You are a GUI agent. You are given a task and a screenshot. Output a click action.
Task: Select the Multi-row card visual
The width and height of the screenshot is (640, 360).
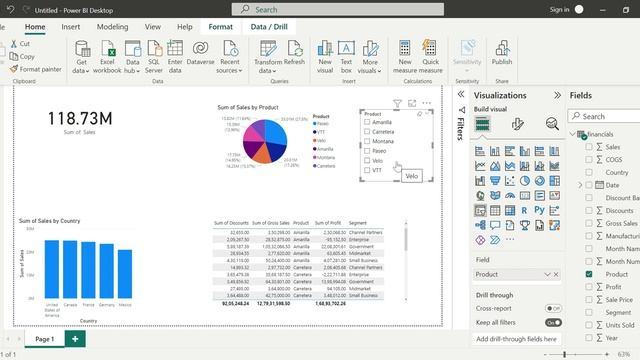(540, 196)
